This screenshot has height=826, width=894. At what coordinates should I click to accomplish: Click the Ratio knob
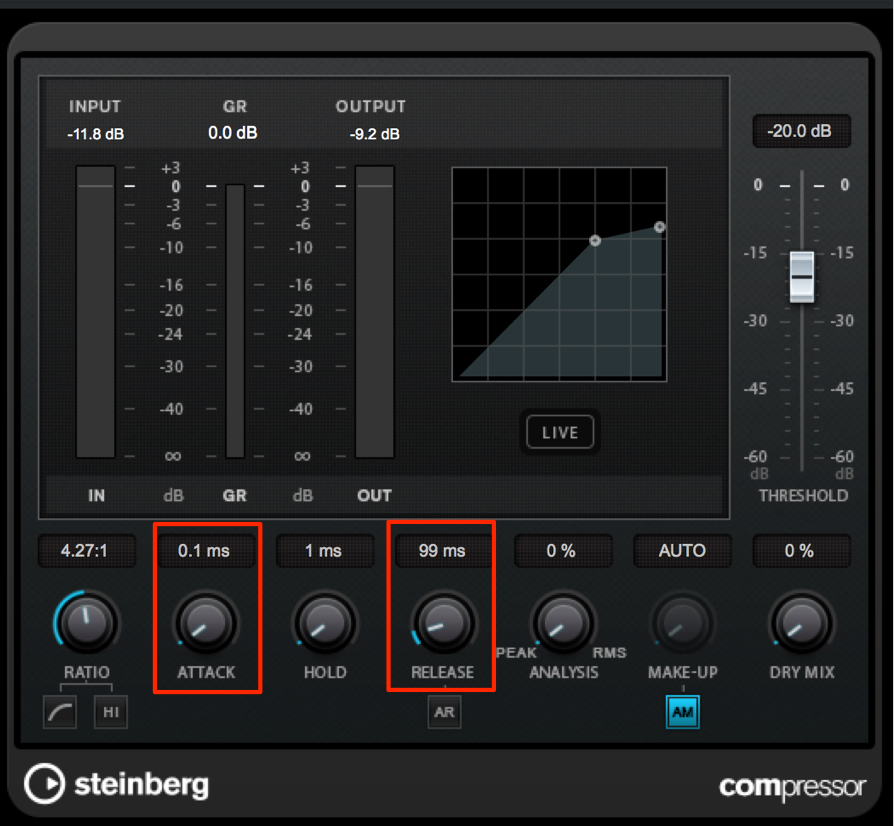(87, 622)
